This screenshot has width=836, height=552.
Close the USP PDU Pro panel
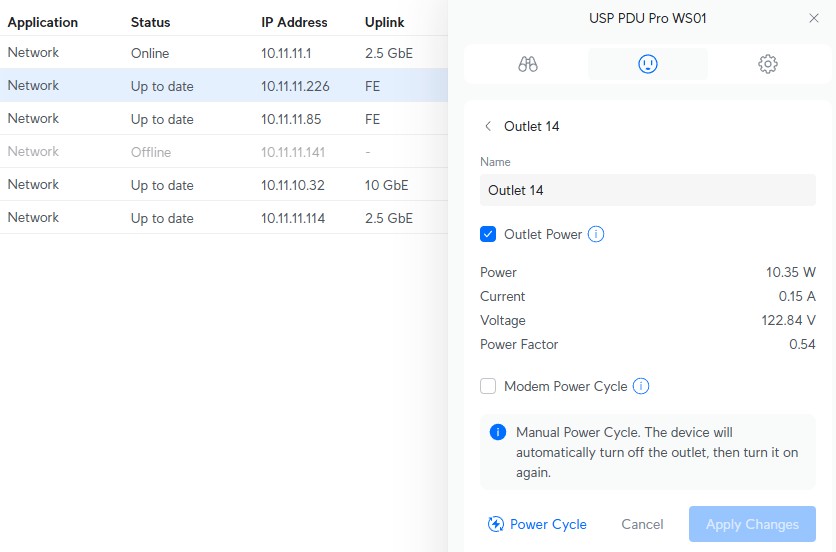[x=813, y=18]
